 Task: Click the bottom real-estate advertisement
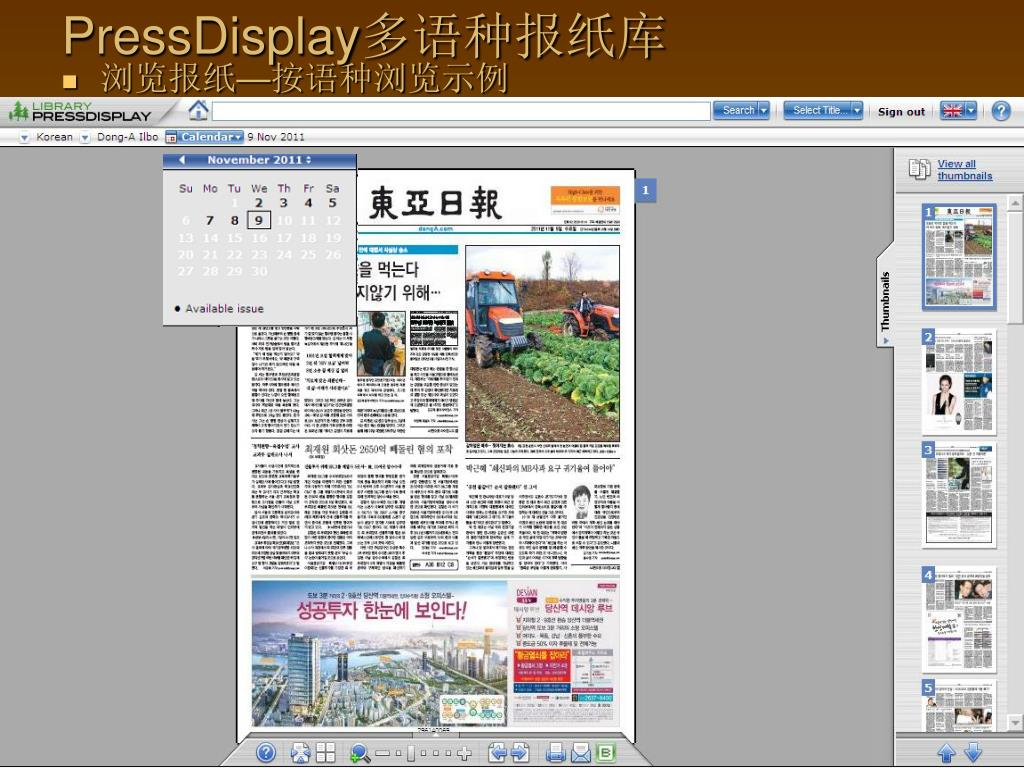coord(436,653)
